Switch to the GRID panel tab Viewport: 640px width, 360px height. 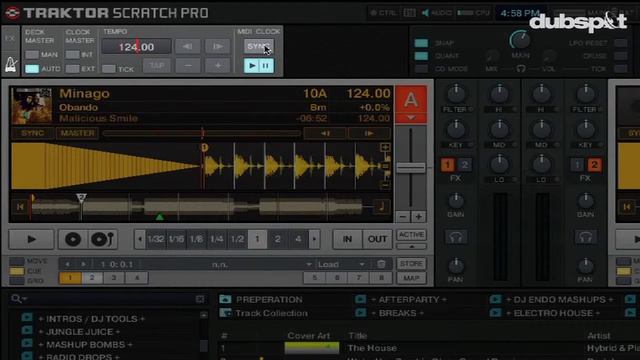17,281
